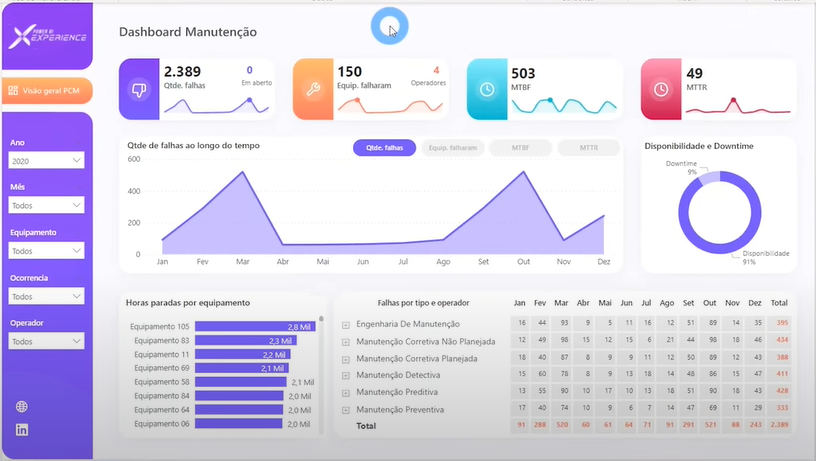Screen dimensions: 816x461
Task: Open the LinkedIn icon in sidebar
Action: pos(22,430)
